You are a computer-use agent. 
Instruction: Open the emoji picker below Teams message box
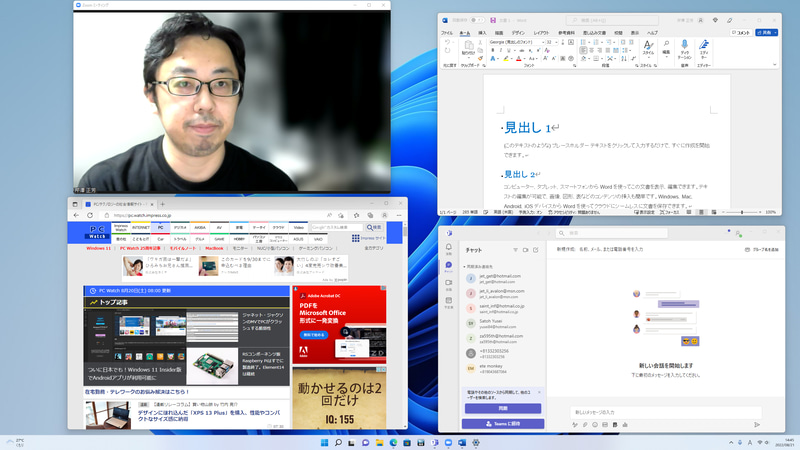595,424
